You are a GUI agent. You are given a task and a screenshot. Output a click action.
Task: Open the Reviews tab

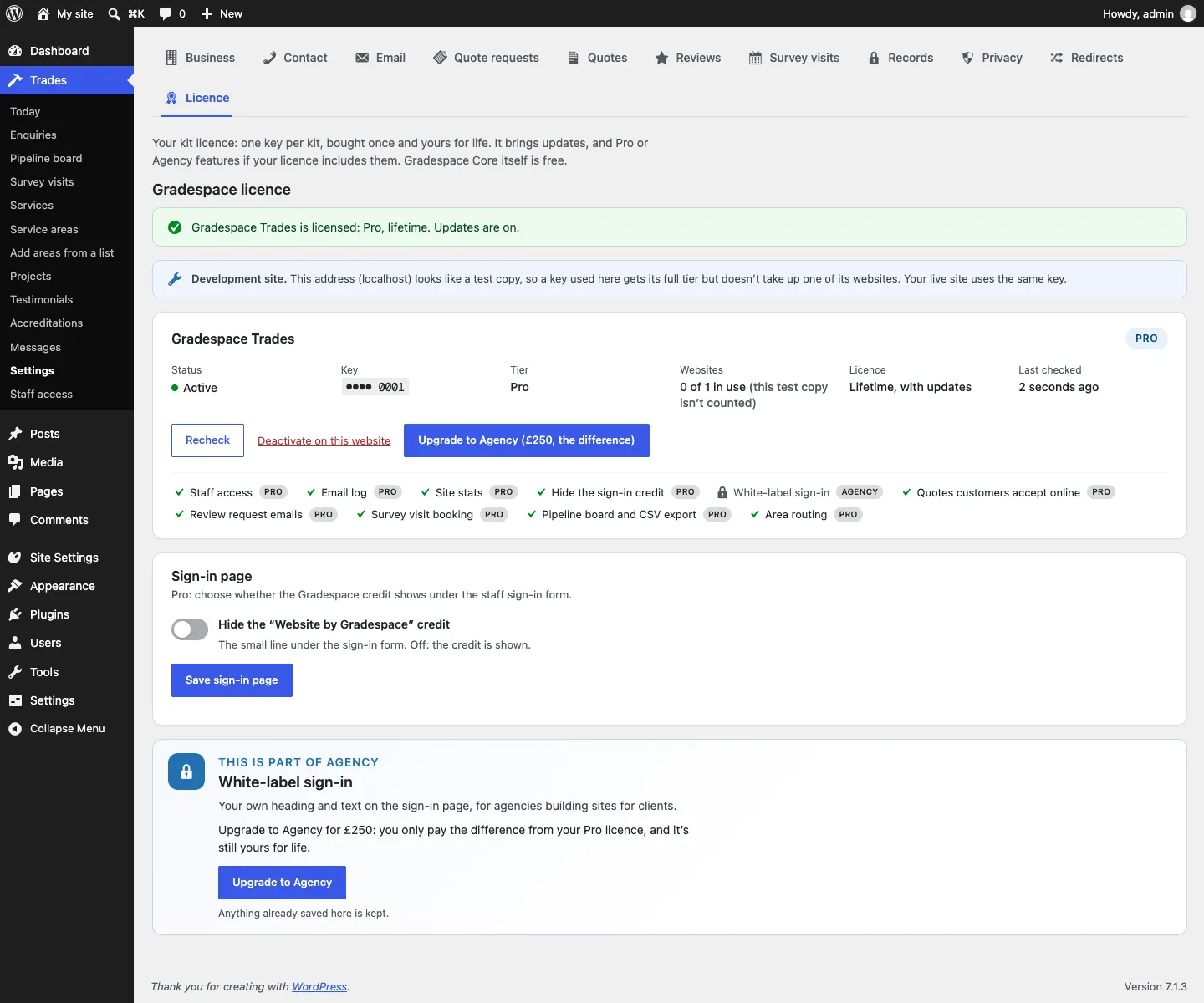(687, 58)
